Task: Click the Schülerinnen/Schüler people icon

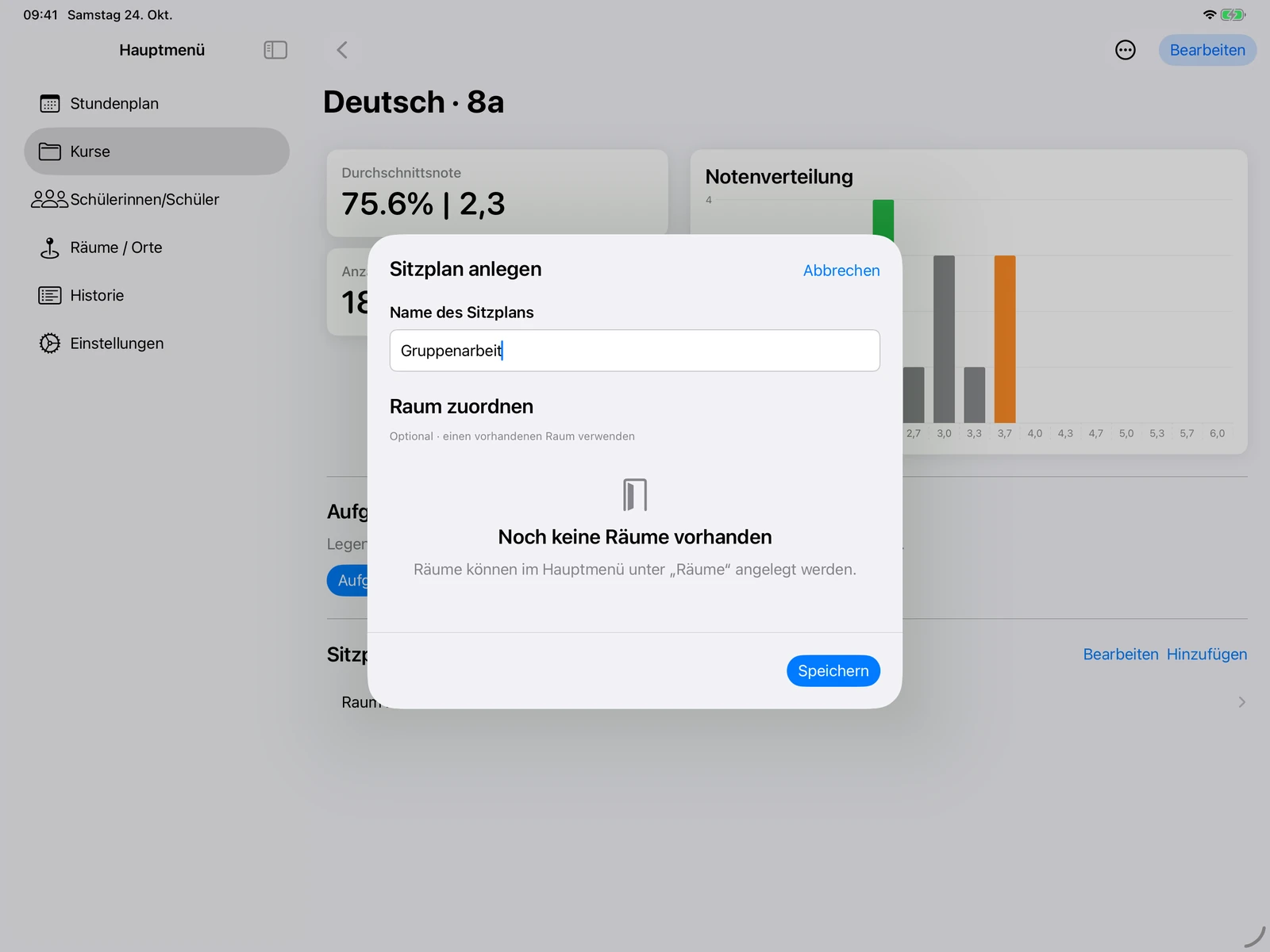Action: (49, 199)
